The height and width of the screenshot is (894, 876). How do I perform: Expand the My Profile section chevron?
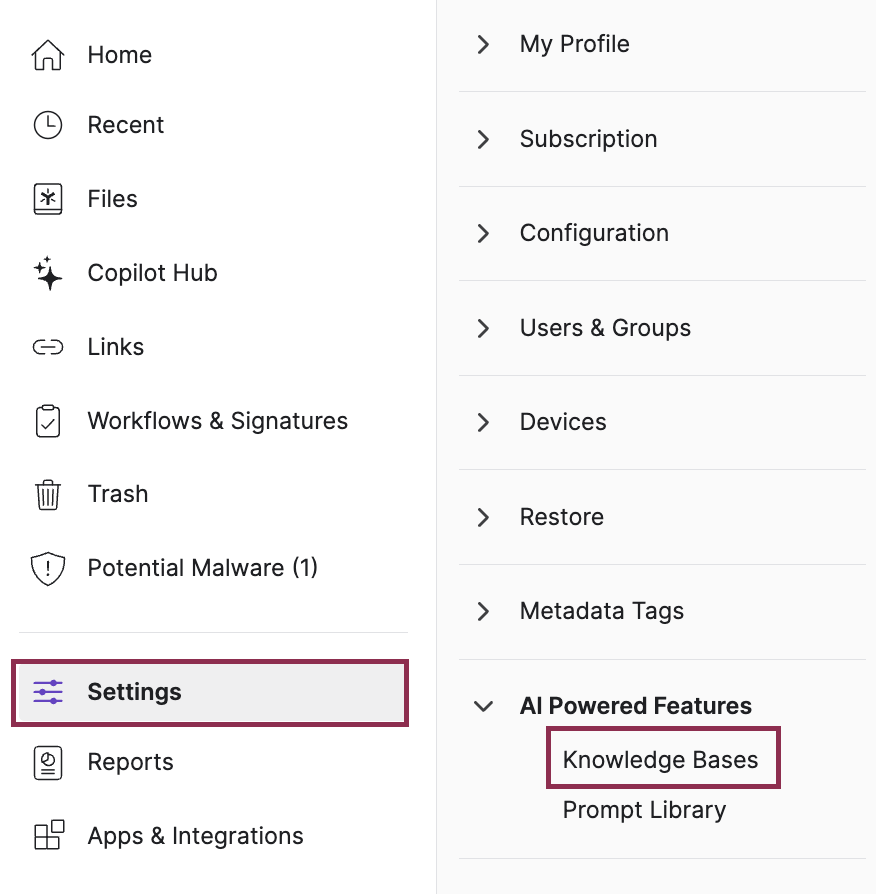pyautogui.click(x=484, y=44)
